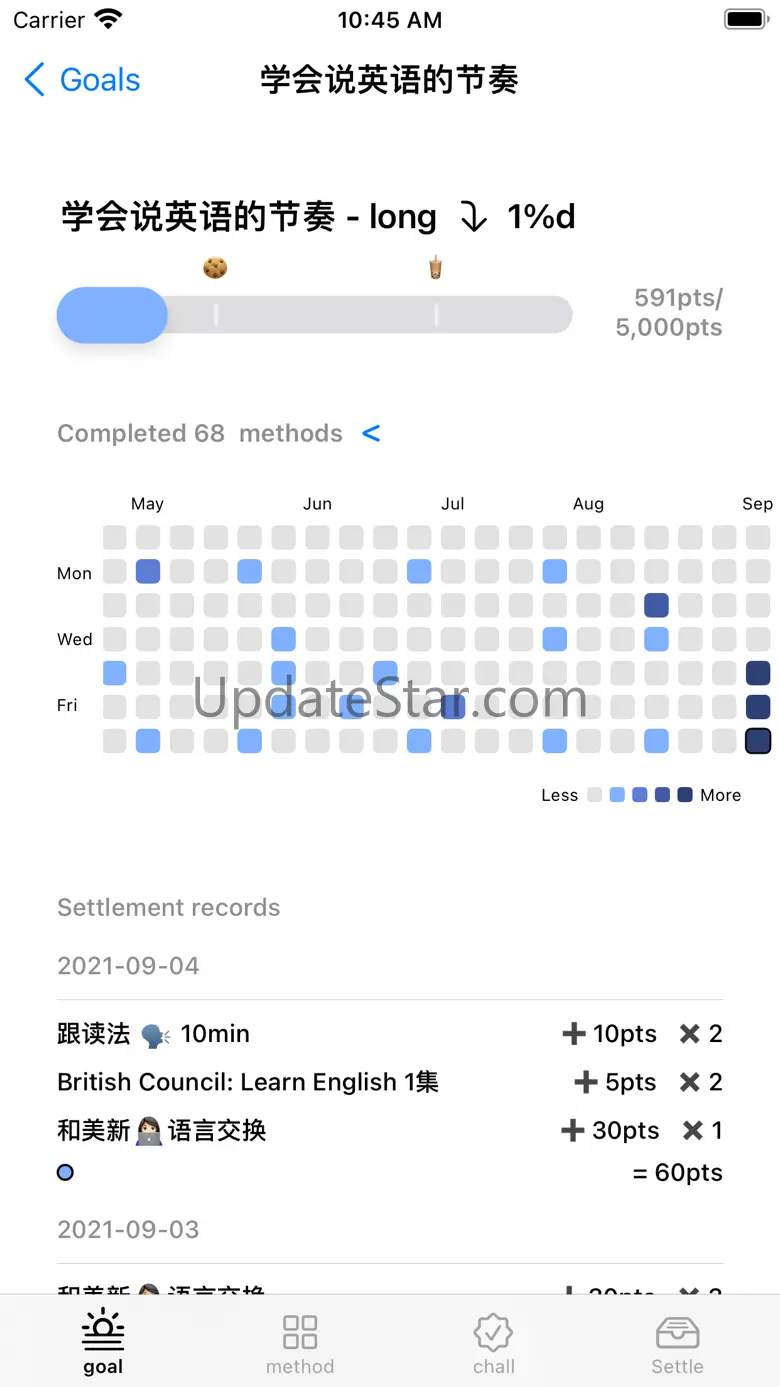
Task: Open British Council Learn English record
Action: point(390,1082)
